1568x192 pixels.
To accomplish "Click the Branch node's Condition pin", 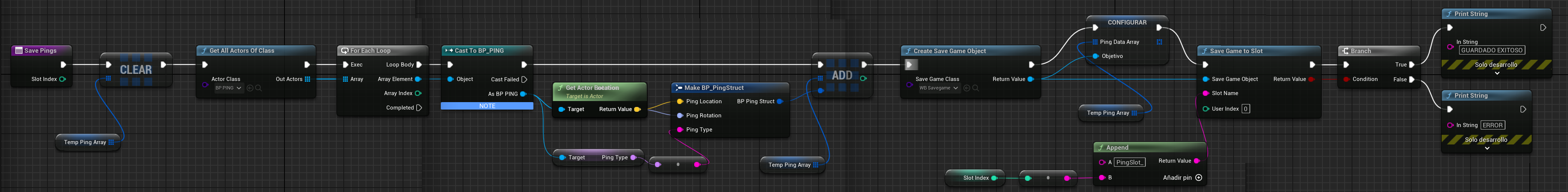I will (x=1346, y=79).
